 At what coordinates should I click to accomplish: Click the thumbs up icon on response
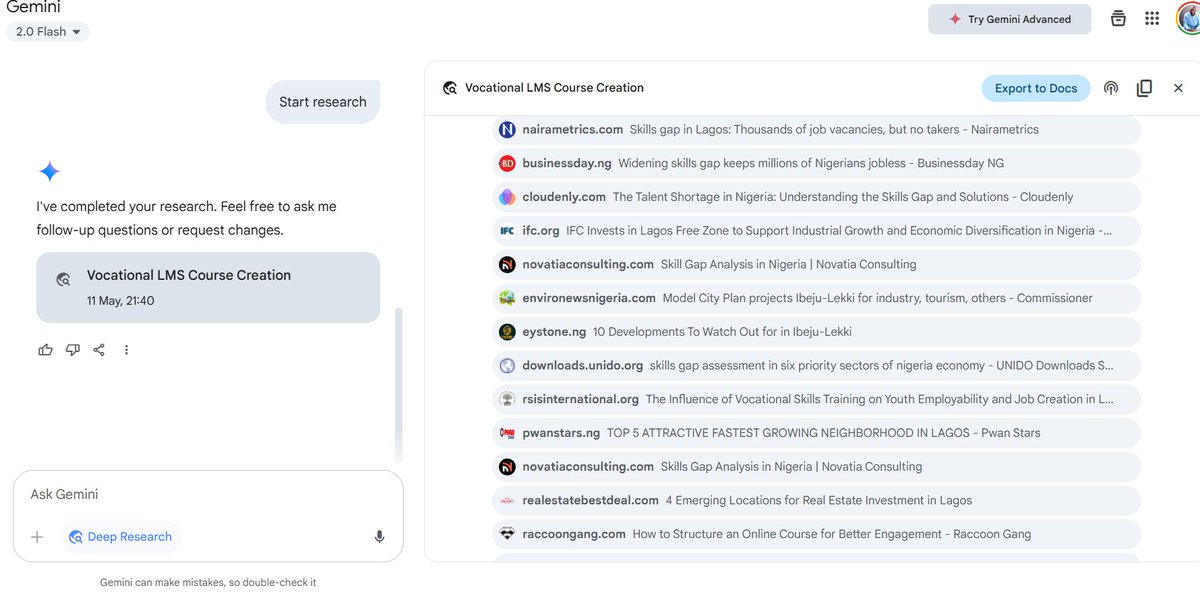(x=45, y=350)
